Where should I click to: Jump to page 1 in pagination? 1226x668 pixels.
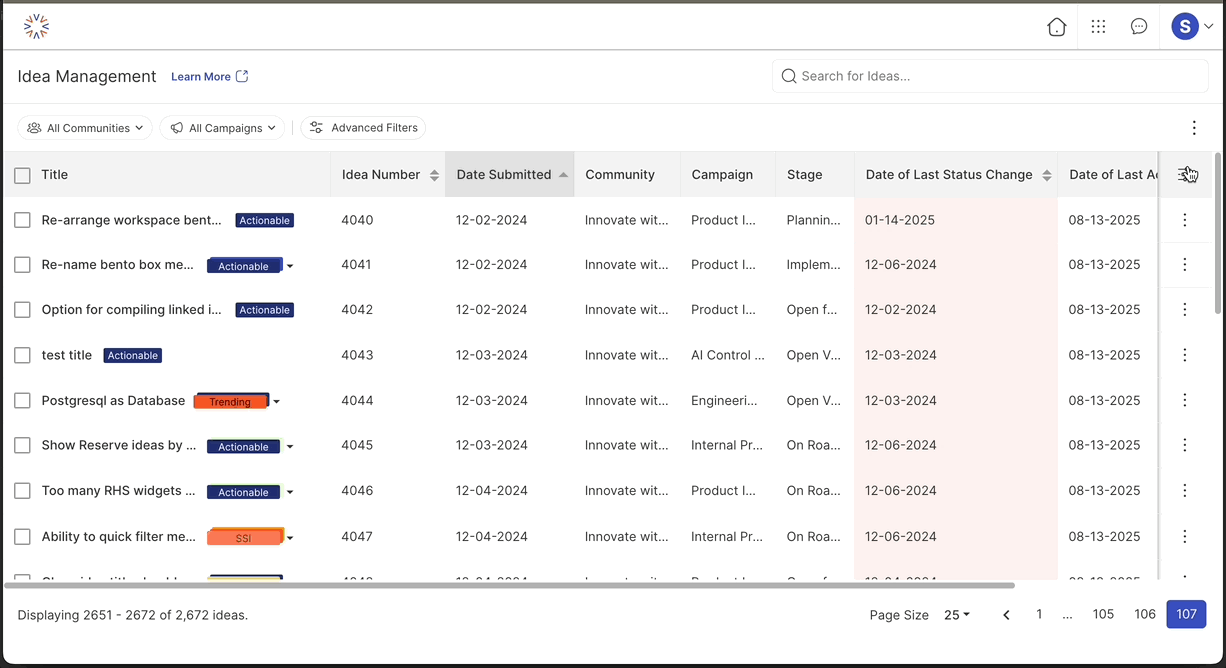[1039, 614]
